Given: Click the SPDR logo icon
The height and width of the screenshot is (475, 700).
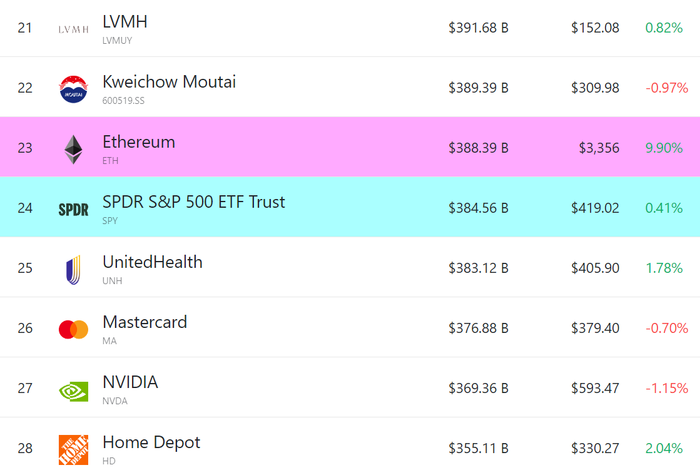Looking at the screenshot, I should click(73, 209).
